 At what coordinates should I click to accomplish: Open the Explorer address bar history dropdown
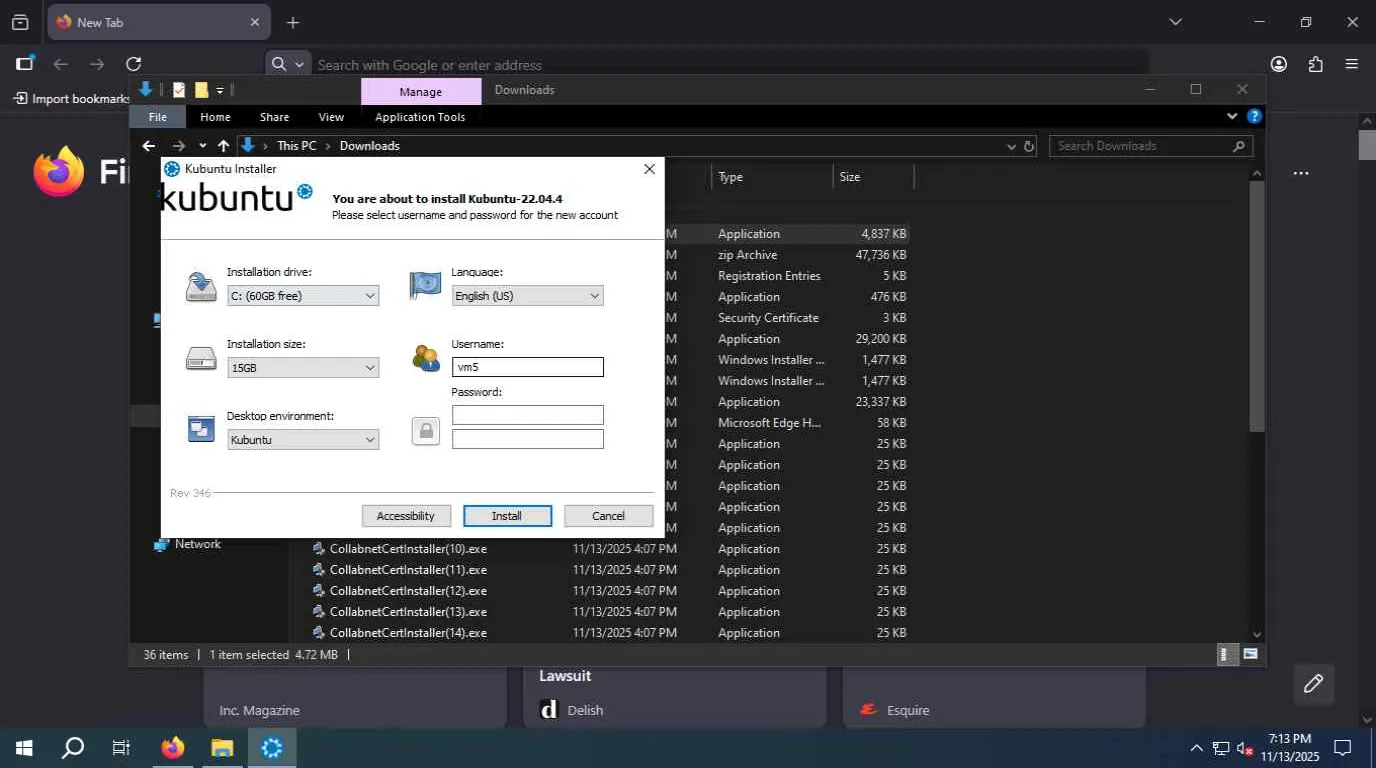point(1011,146)
